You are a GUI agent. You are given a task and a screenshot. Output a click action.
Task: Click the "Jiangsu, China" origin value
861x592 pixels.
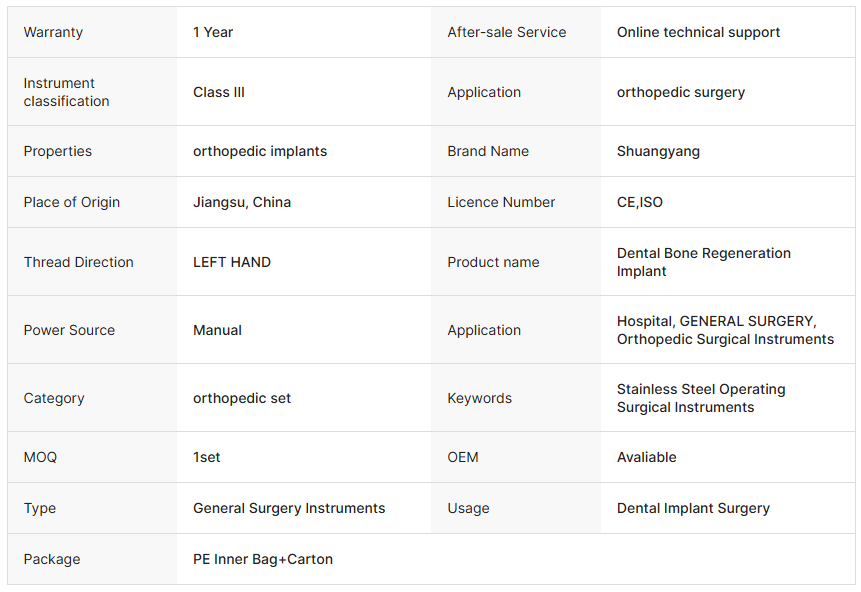click(242, 202)
